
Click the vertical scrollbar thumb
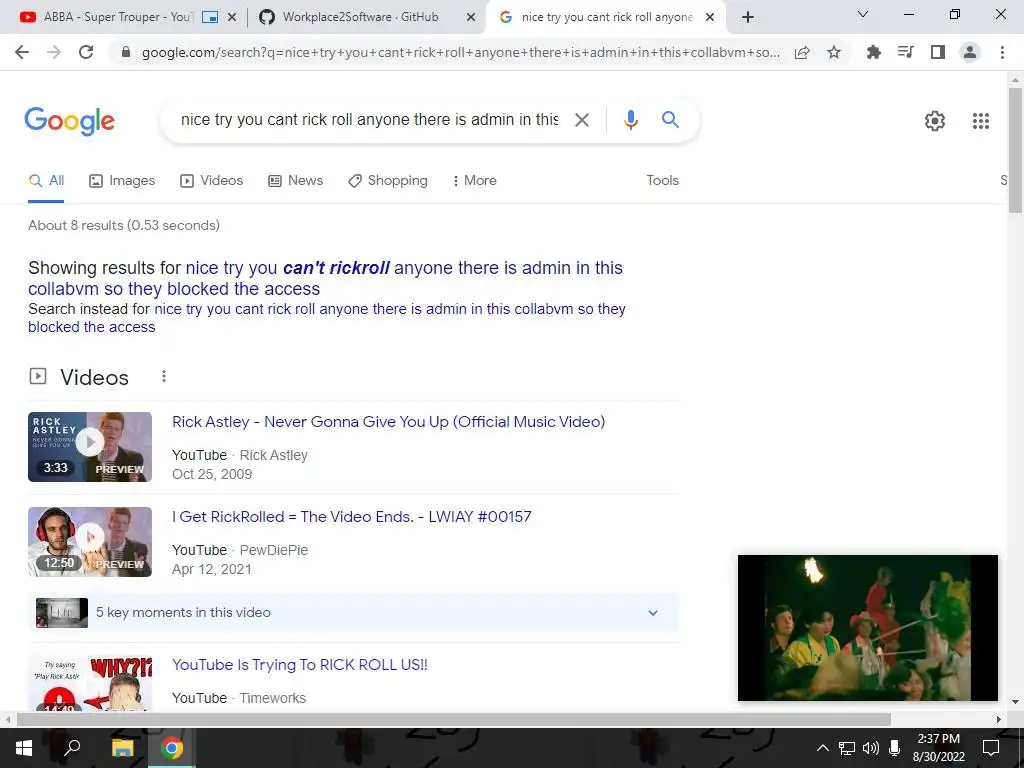tap(1015, 150)
